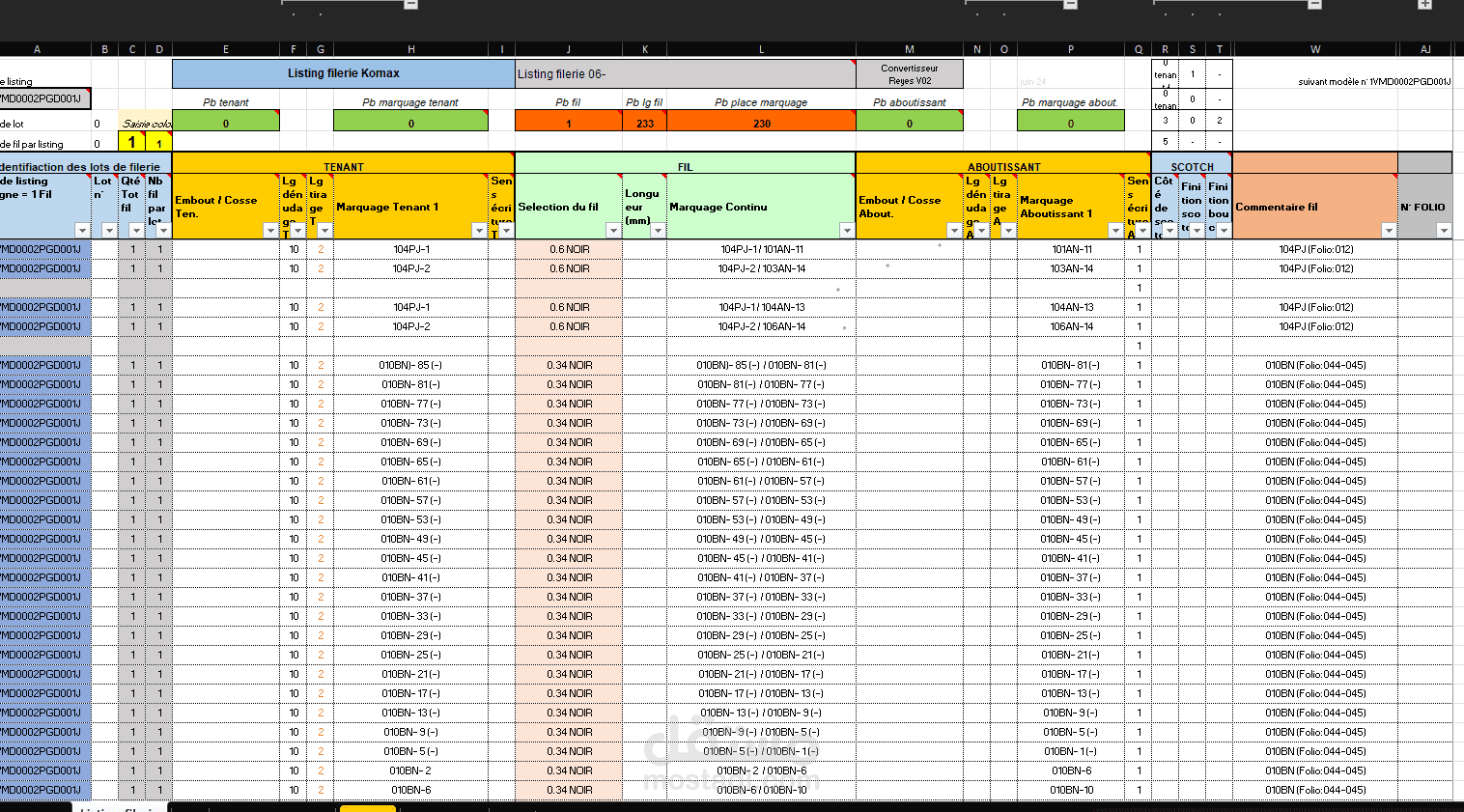Click the Convertisseur Reyes V02 cell
Viewport: 1464px width, 812px height.
[x=910, y=74]
